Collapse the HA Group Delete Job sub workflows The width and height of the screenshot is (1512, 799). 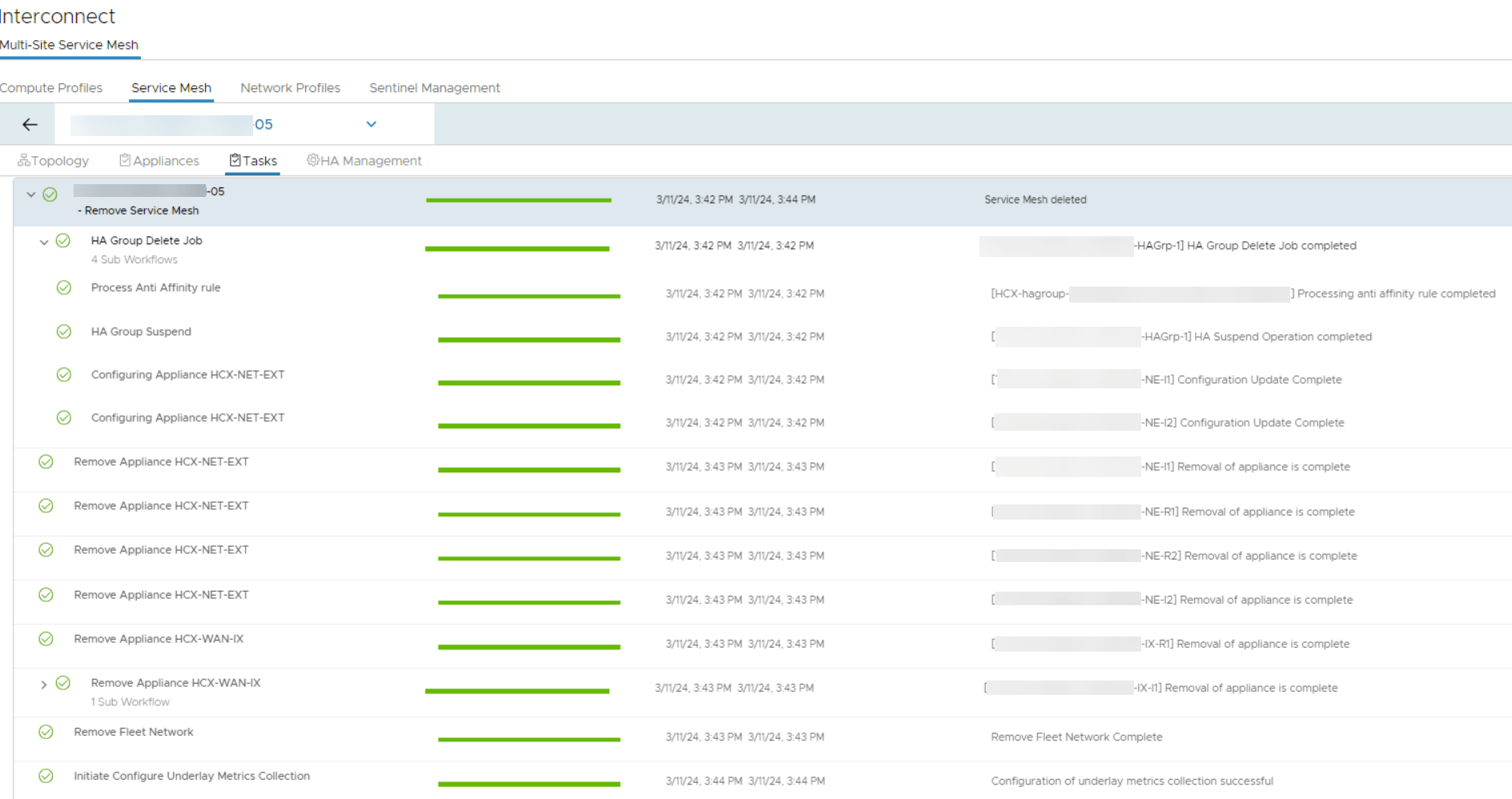pos(44,242)
